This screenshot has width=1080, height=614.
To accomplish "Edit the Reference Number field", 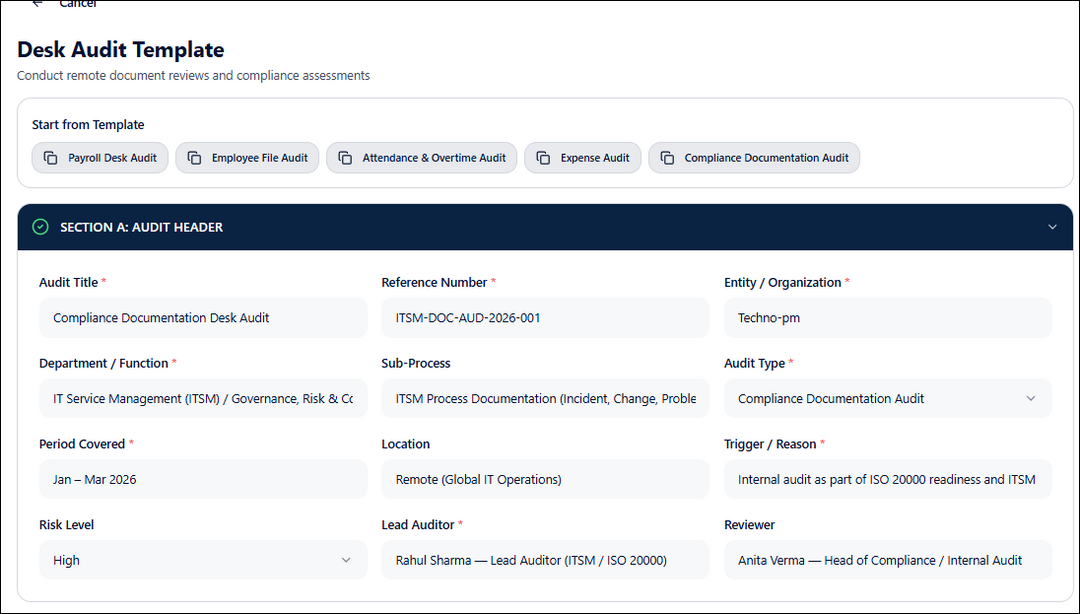I will [x=545, y=318].
